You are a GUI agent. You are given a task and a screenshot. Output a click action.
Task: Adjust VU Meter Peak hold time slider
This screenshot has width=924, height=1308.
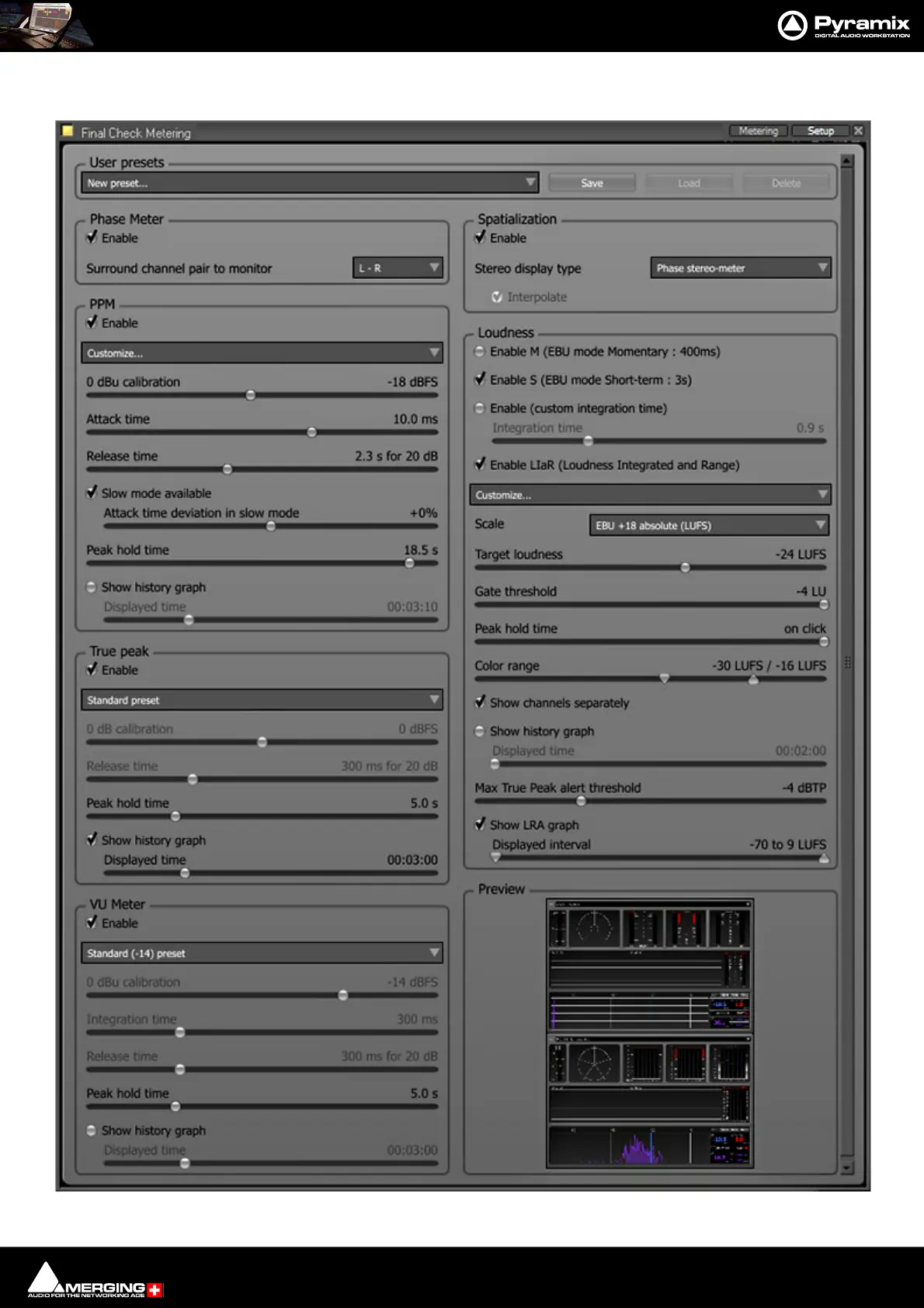[x=175, y=1107]
